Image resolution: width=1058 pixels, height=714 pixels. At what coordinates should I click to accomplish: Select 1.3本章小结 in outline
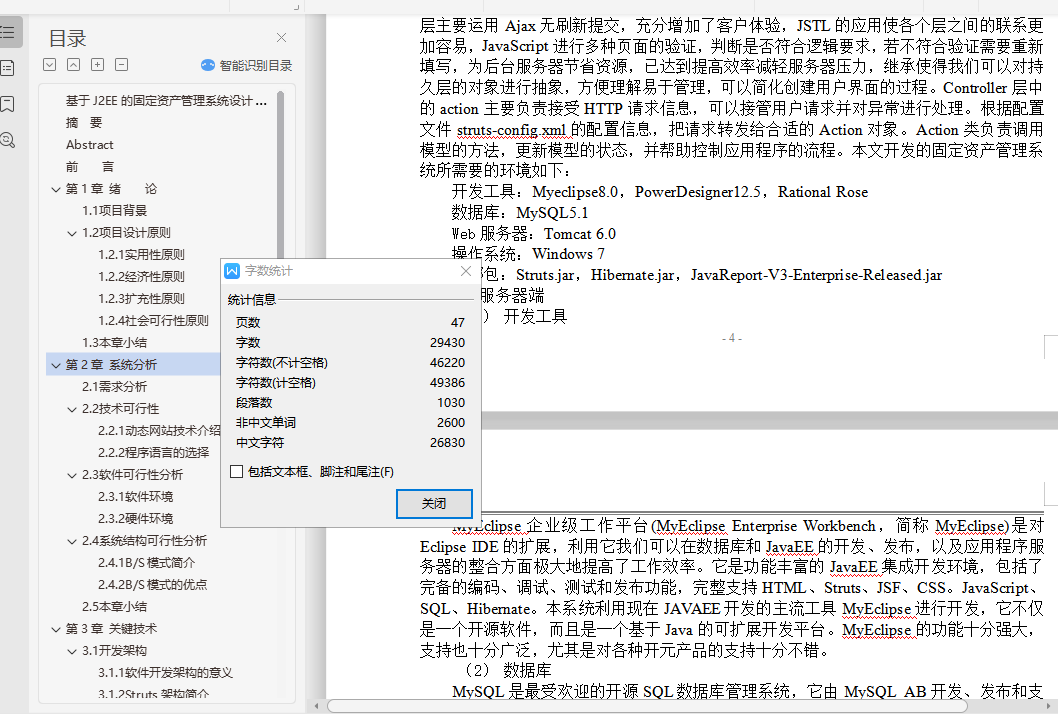115,343
